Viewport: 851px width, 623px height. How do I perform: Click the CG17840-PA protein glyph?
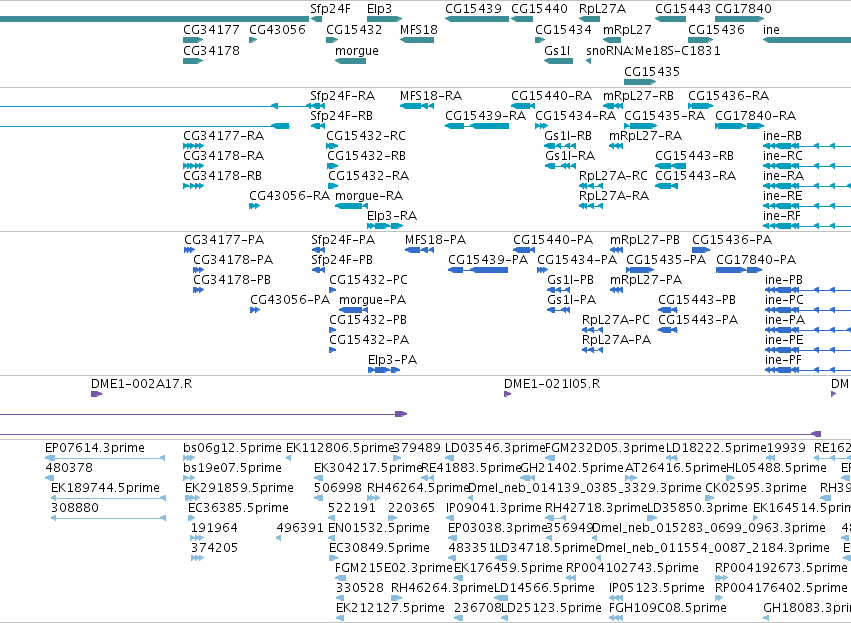click(x=739, y=270)
